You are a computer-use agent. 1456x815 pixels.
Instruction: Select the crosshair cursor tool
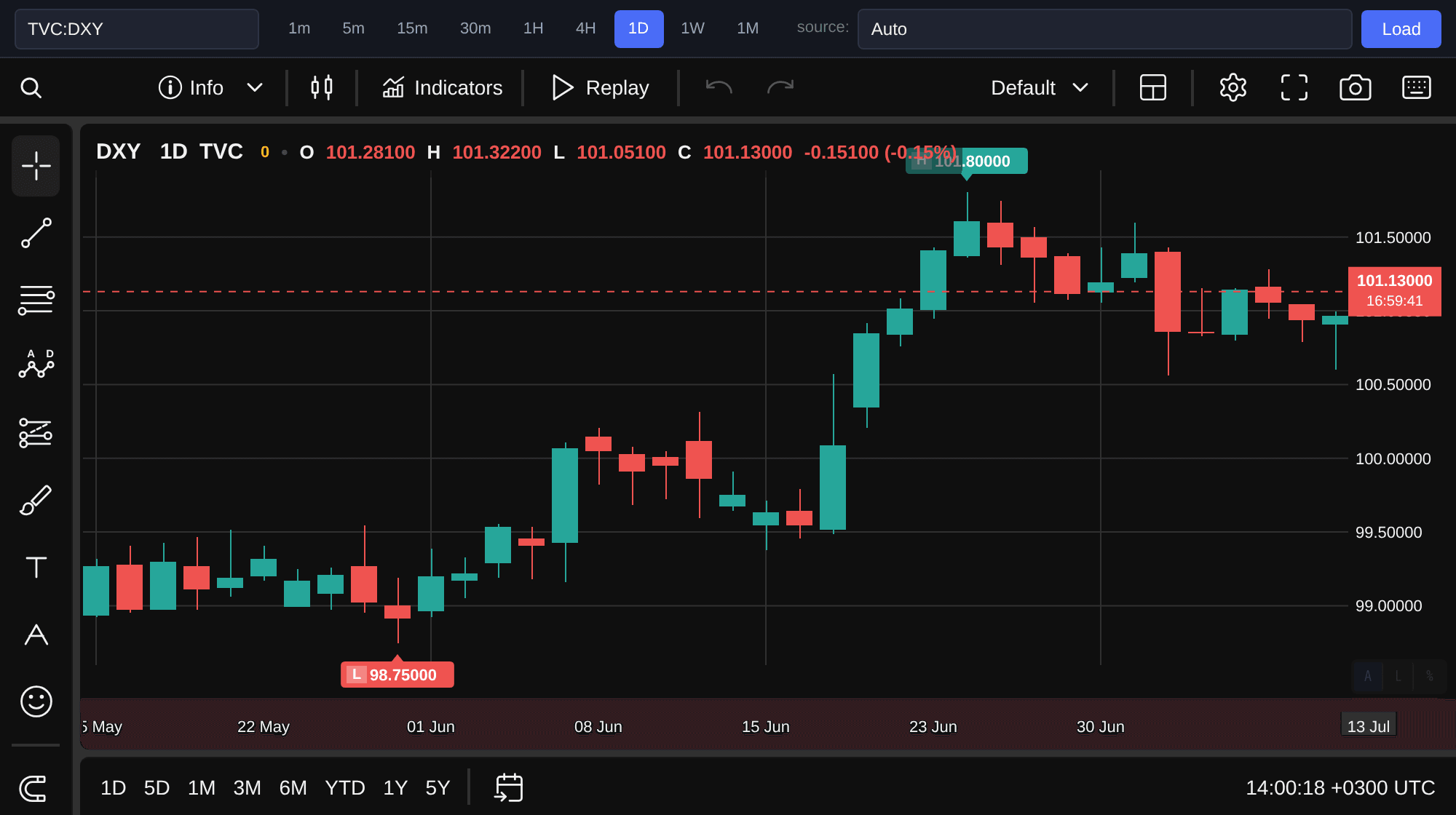pyautogui.click(x=36, y=166)
